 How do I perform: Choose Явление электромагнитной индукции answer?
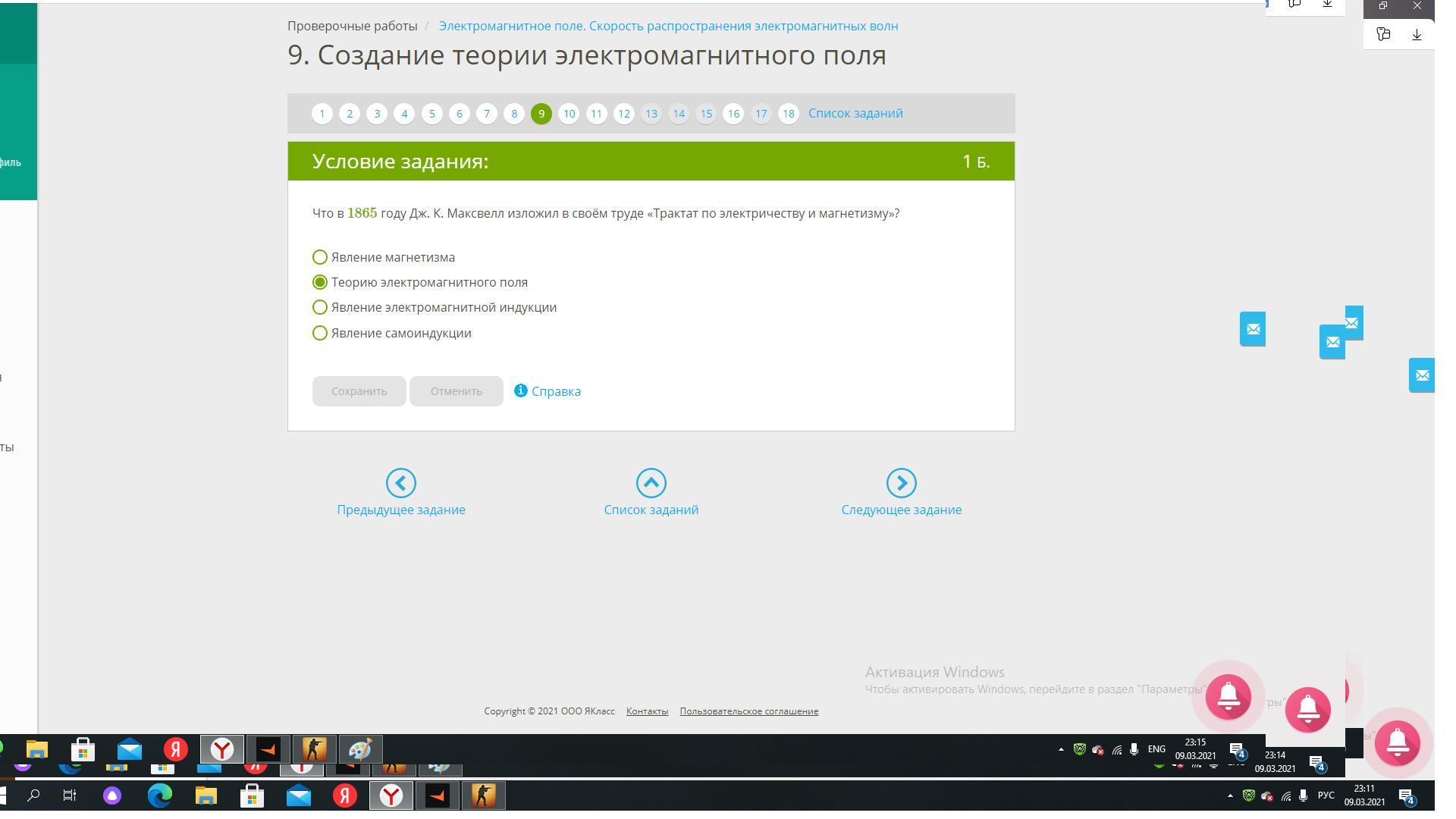pos(320,308)
